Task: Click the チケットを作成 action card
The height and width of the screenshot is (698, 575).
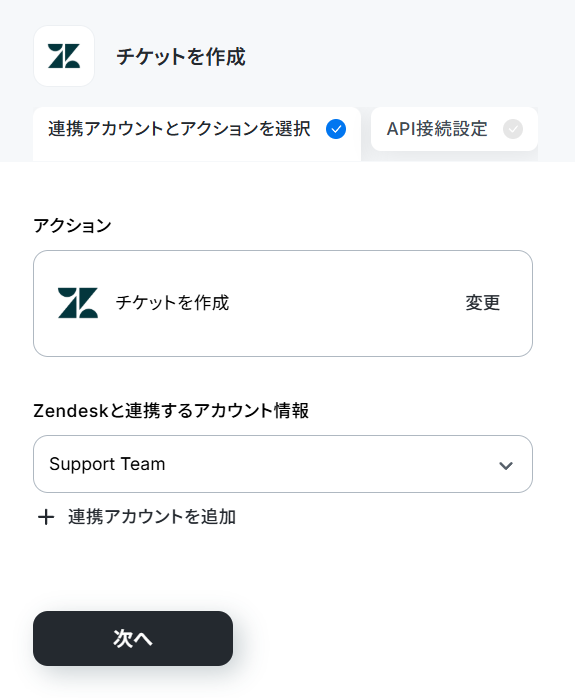Action: 283,303
